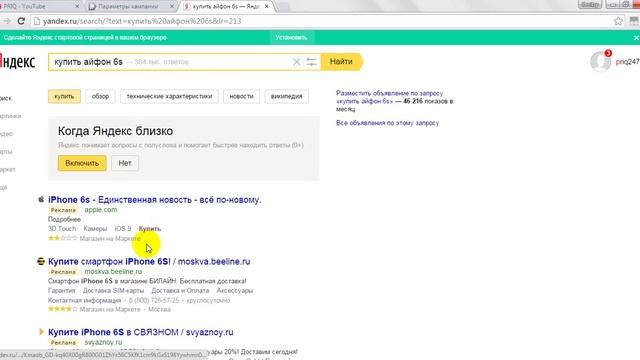The width and height of the screenshot is (640, 360).
Task: Open the Купить sitelink under Apple ad
Action: click(x=150, y=229)
